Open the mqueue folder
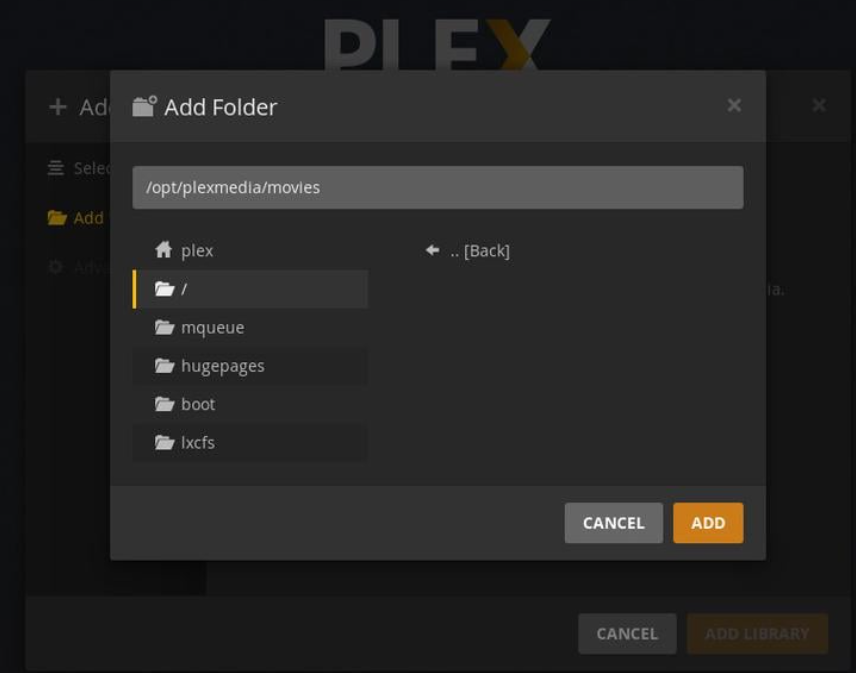Screen dimensions: 856x673 tap(251, 327)
